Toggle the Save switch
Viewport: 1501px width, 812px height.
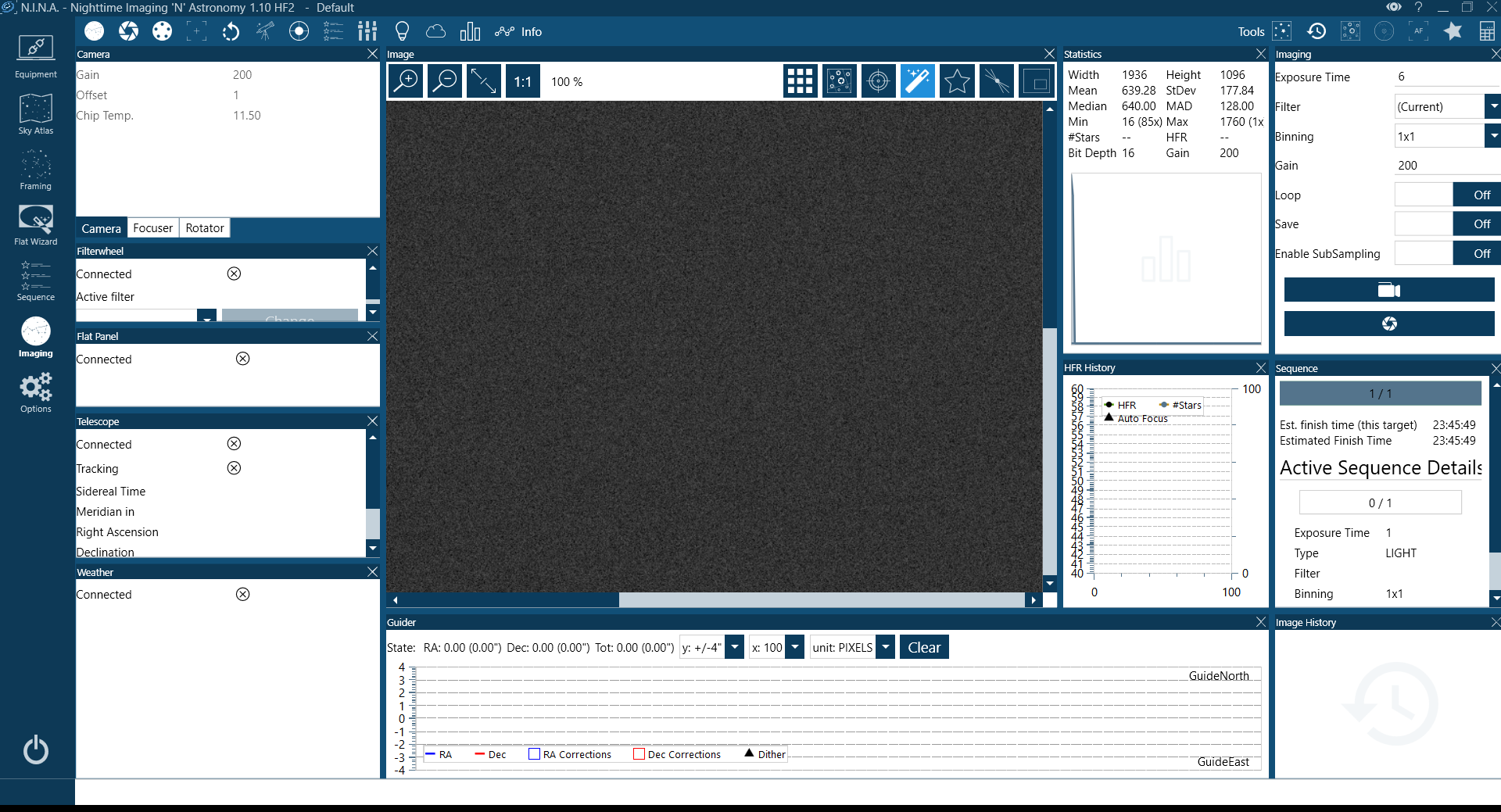[x=1447, y=224]
